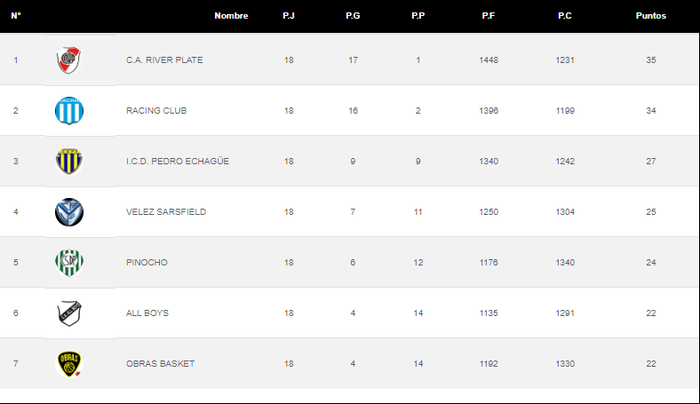Open the C.A. RIVER PLATE team name
The width and height of the screenshot is (700, 404).
click(164, 60)
